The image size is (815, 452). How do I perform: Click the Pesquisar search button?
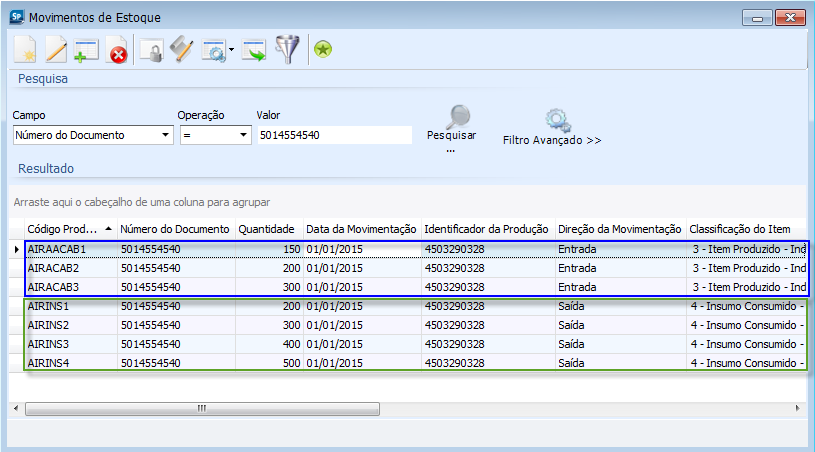452,126
